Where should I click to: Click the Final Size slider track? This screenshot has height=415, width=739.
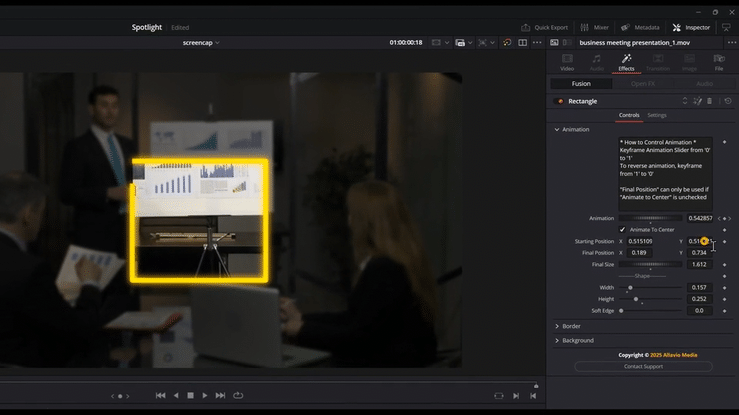[x=650, y=264]
